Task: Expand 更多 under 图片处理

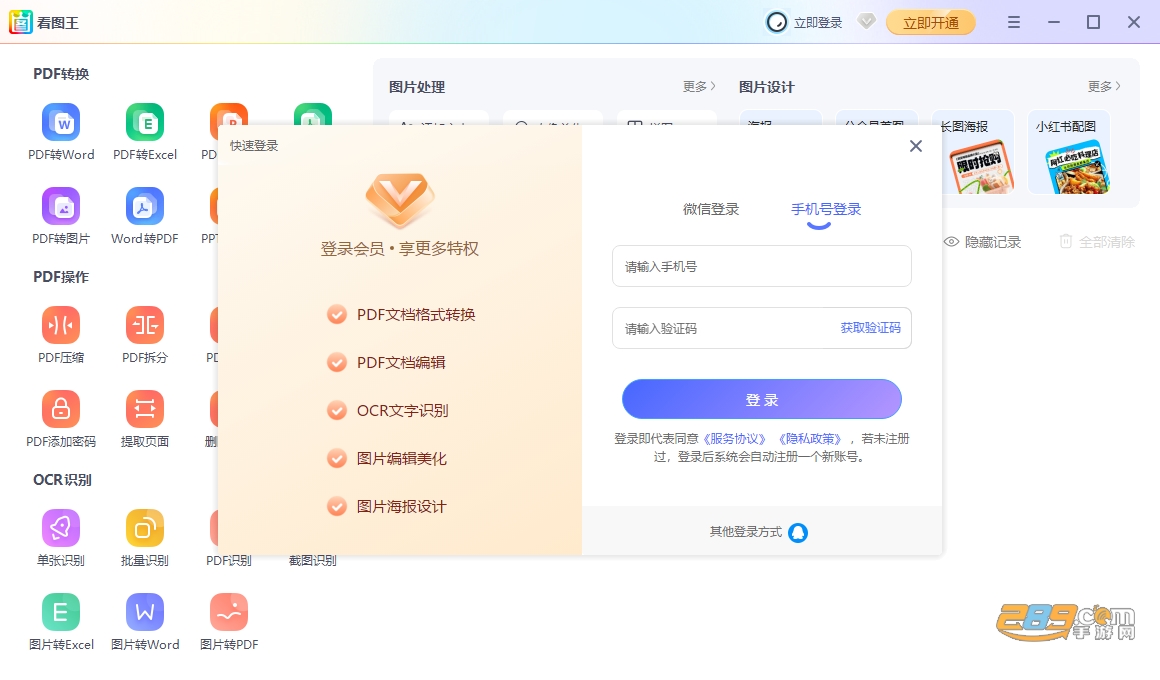Action: (699, 87)
